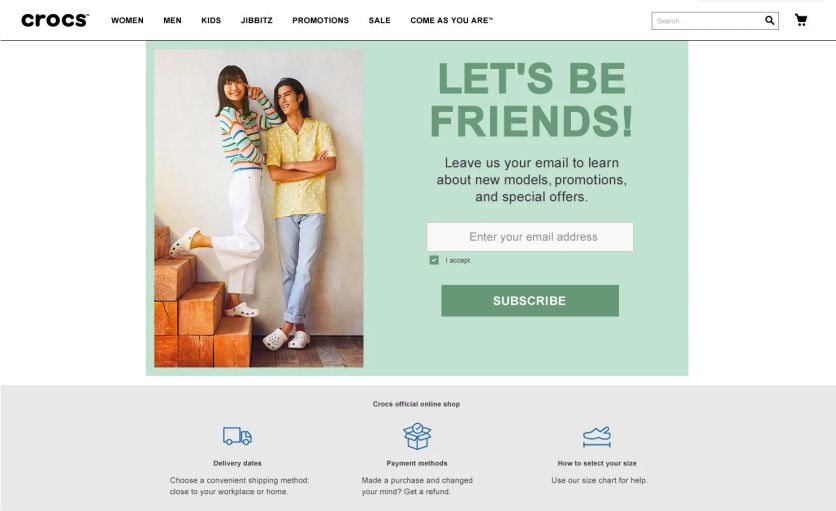Open Come As You Are page
Image resolution: width=836 pixels, height=511 pixels.
[x=452, y=20]
